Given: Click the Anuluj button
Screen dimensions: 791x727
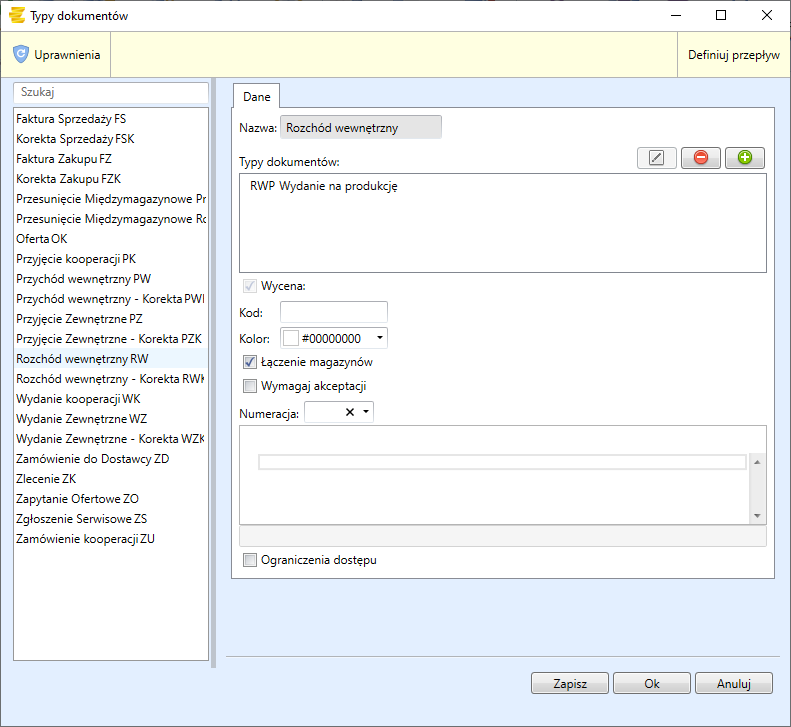Looking at the screenshot, I should coord(734,684).
